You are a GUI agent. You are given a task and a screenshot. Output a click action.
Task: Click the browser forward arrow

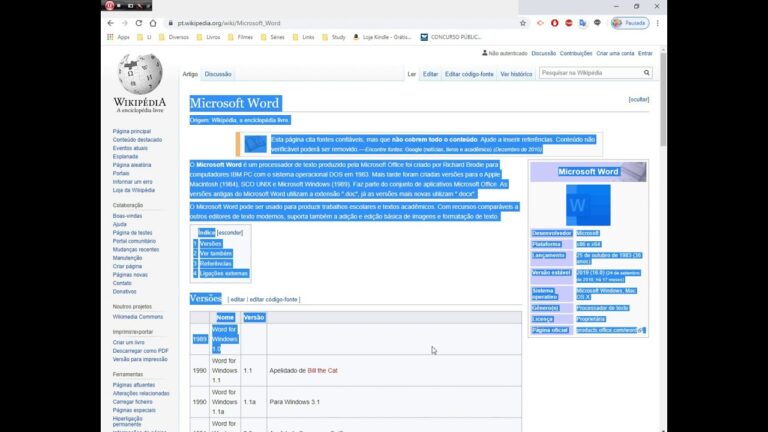(x=124, y=23)
